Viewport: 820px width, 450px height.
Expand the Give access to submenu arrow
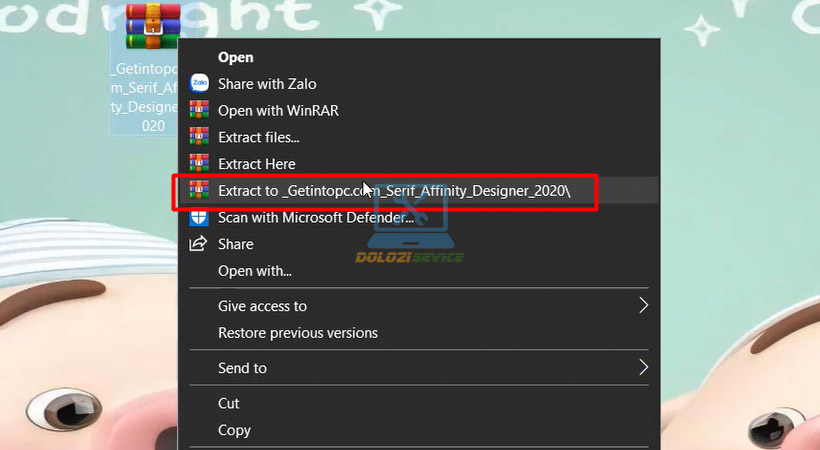(x=644, y=306)
